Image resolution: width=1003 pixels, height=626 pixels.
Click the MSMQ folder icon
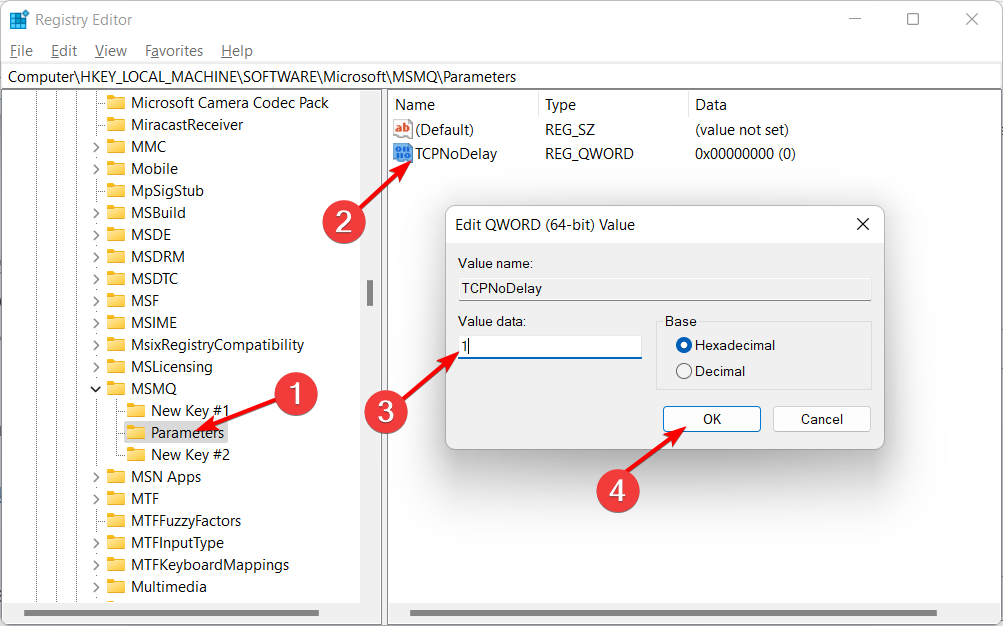[116, 389]
